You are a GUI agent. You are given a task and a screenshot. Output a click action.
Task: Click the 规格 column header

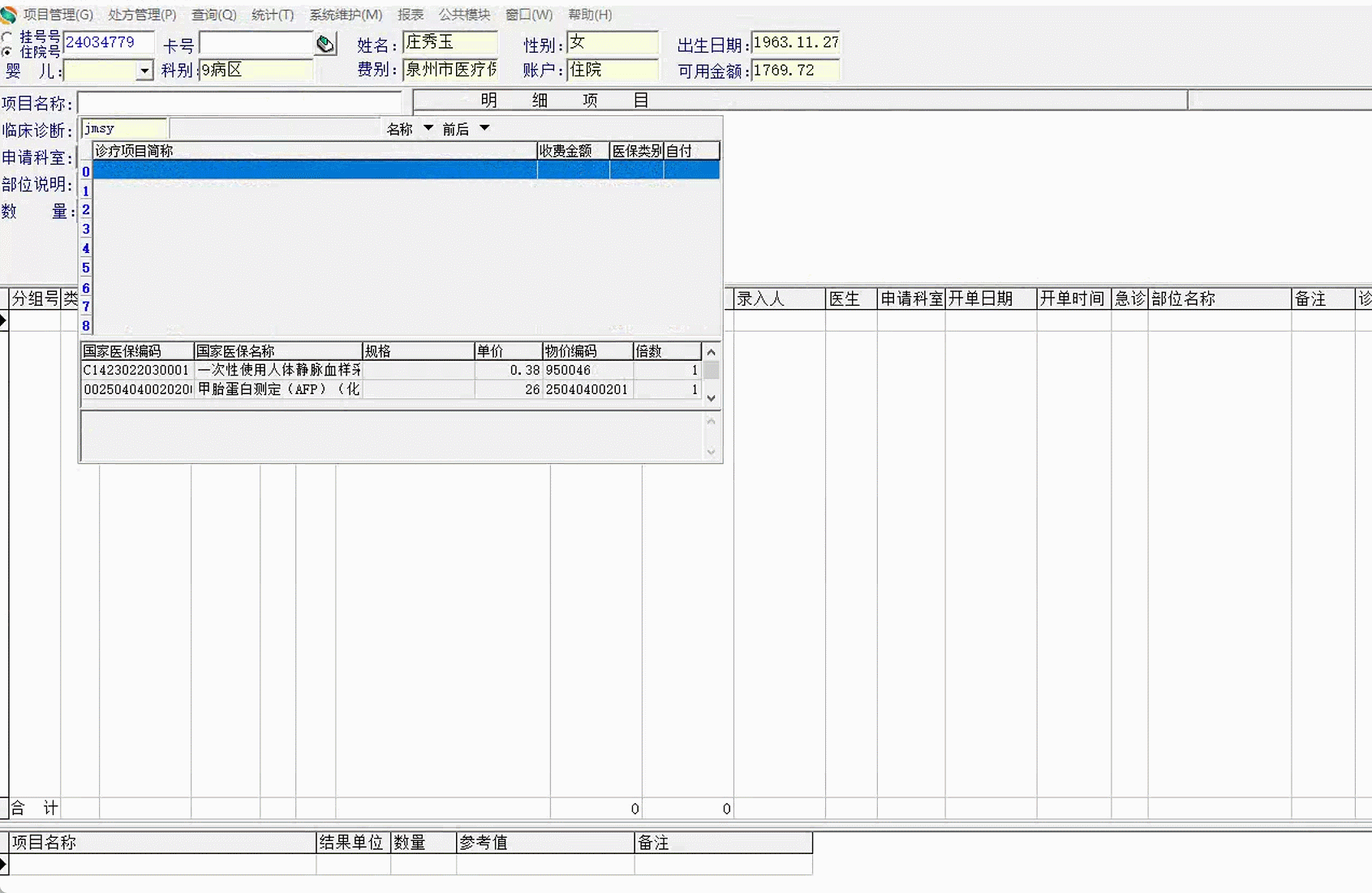click(418, 351)
